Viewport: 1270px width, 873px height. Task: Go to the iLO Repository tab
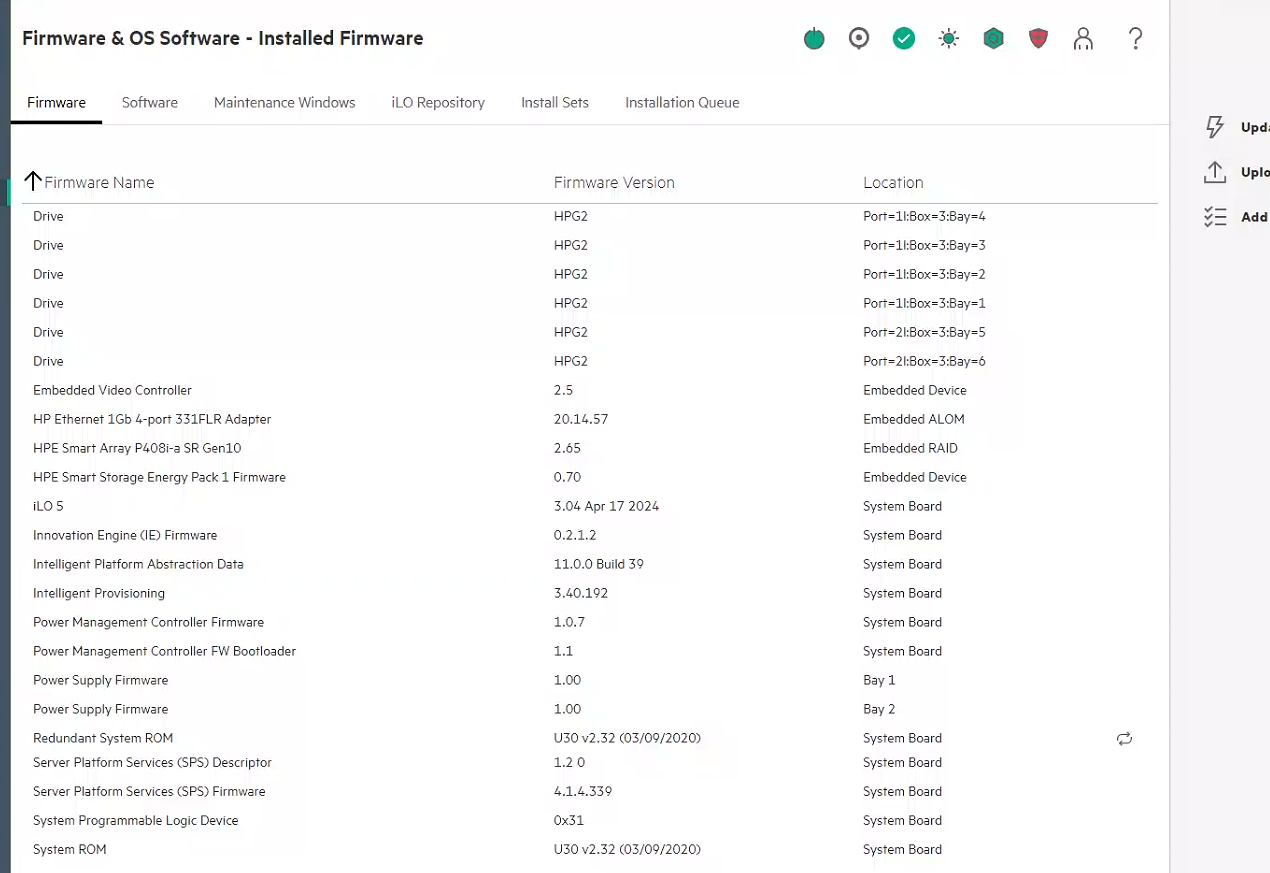tap(438, 103)
